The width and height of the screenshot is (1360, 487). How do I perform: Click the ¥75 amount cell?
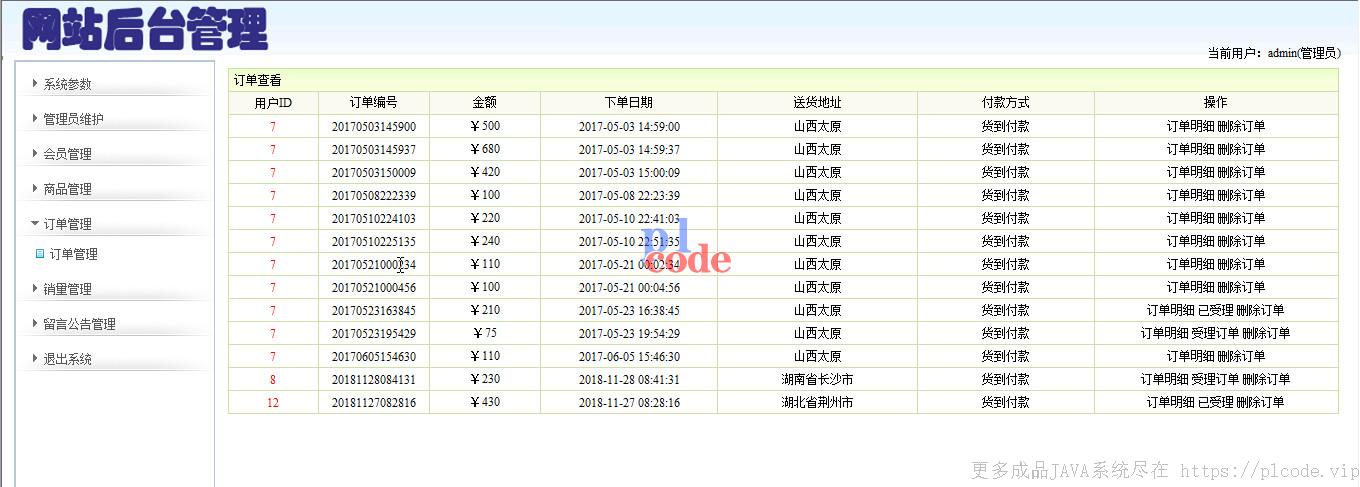(485, 333)
